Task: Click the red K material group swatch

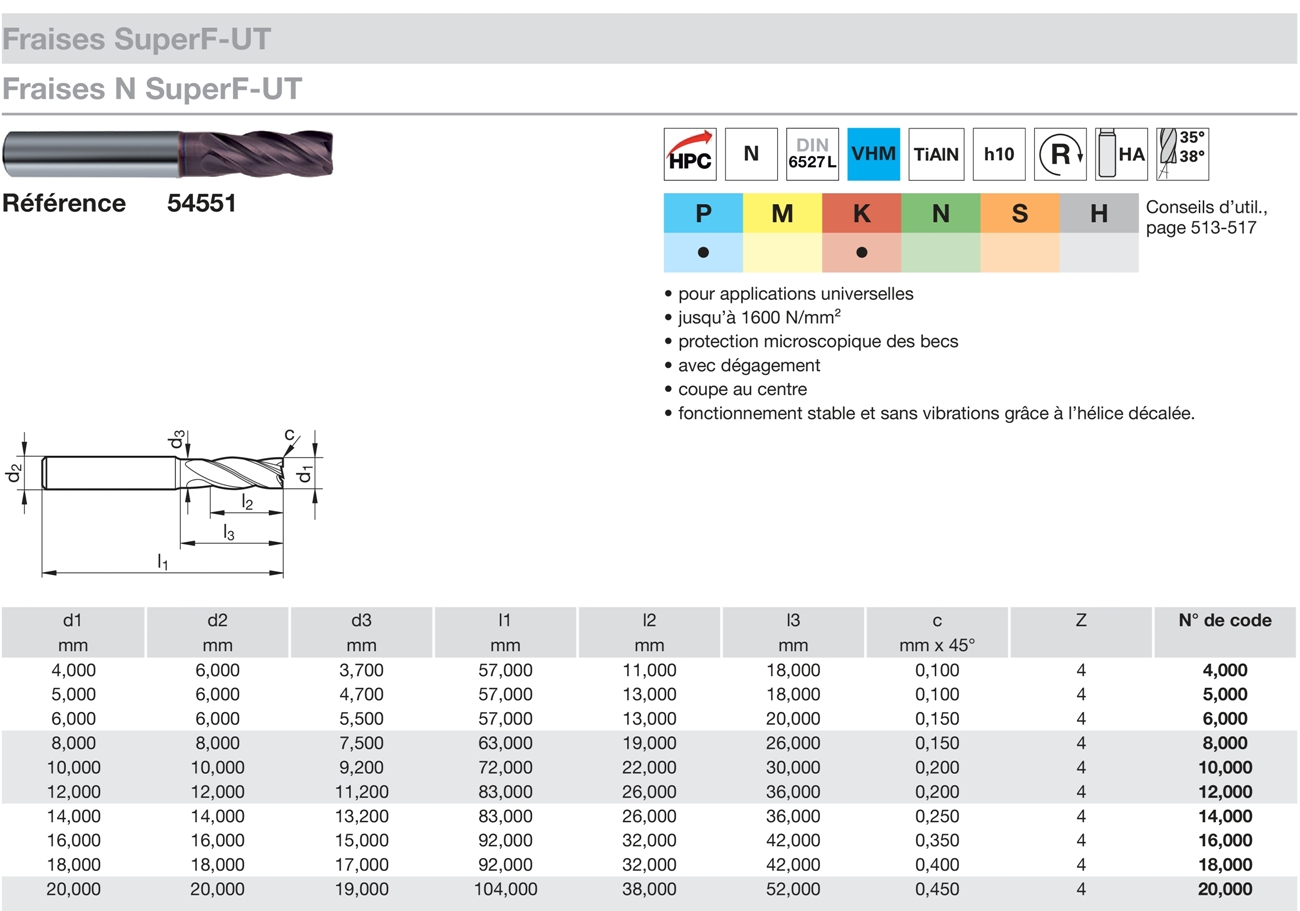Action: [x=861, y=213]
